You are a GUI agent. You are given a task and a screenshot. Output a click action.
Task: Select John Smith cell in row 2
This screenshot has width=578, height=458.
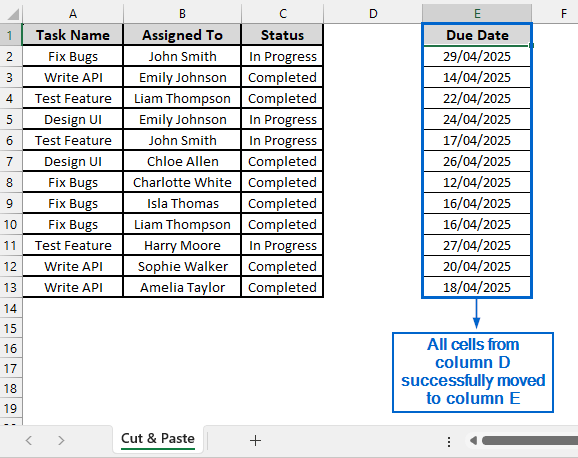tap(182, 56)
